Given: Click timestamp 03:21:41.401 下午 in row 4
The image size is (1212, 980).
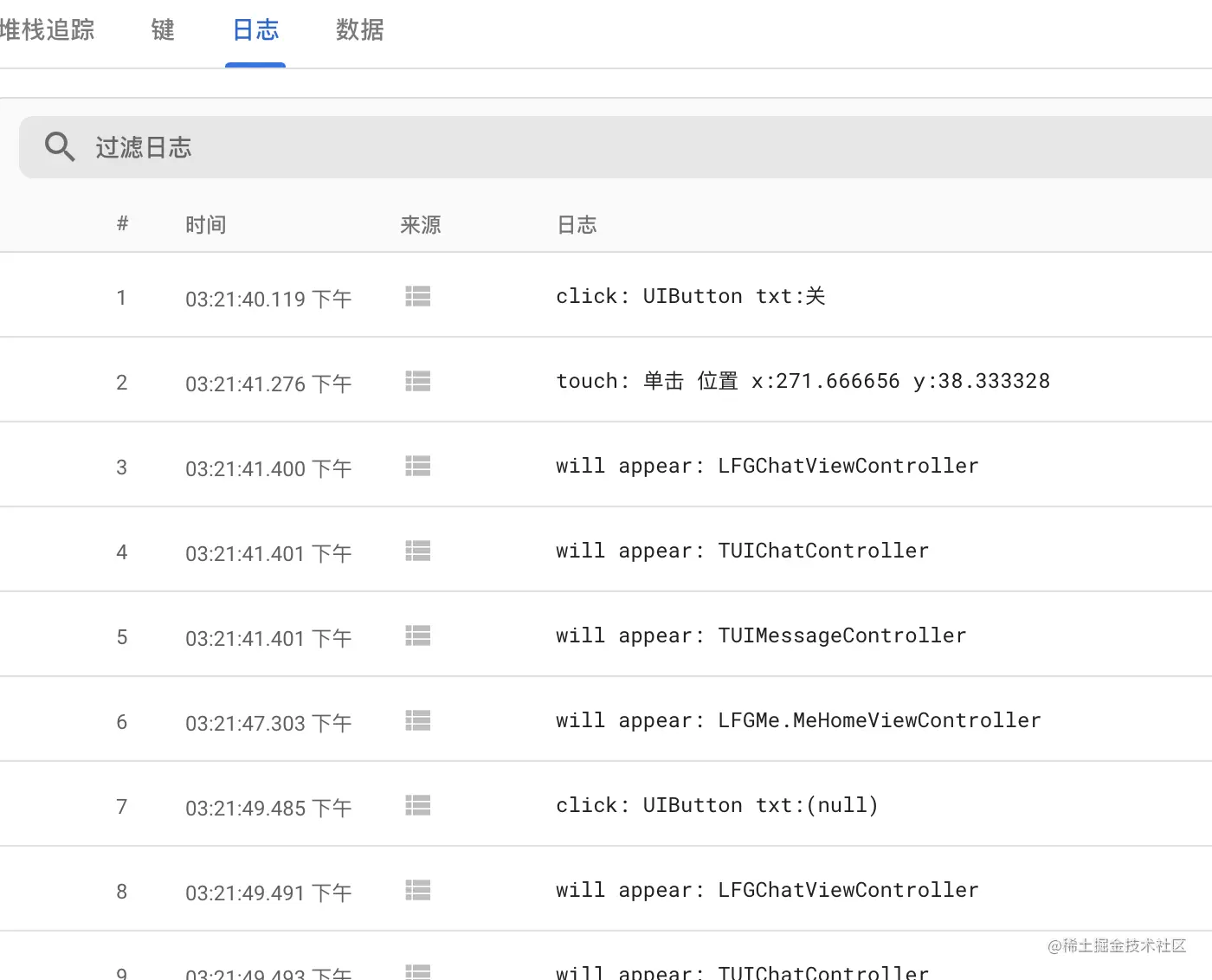Looking at the screenshot, I should coord(268,553).
